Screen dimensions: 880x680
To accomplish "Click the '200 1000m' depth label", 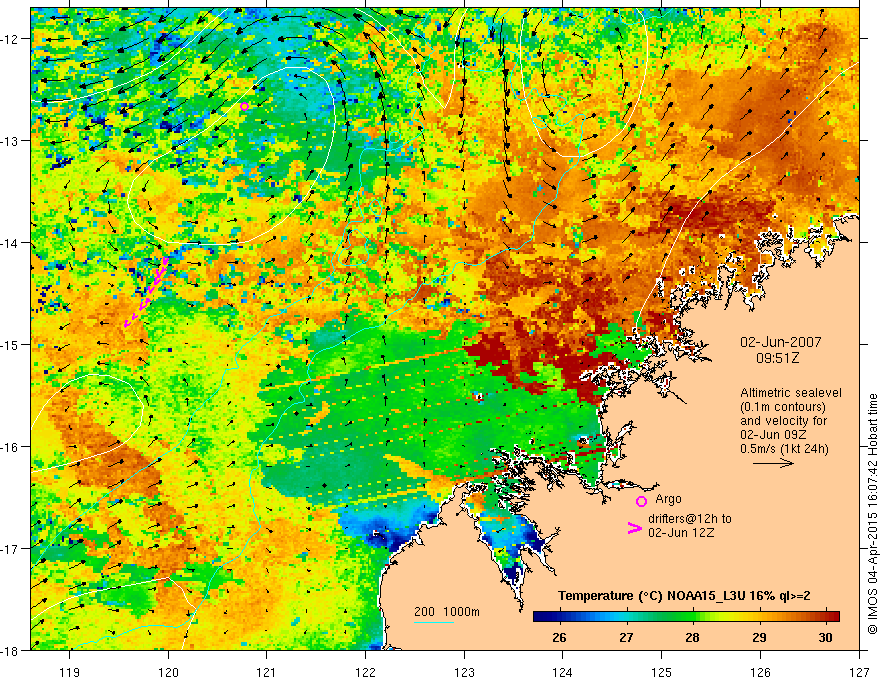I will coord(447,612).
